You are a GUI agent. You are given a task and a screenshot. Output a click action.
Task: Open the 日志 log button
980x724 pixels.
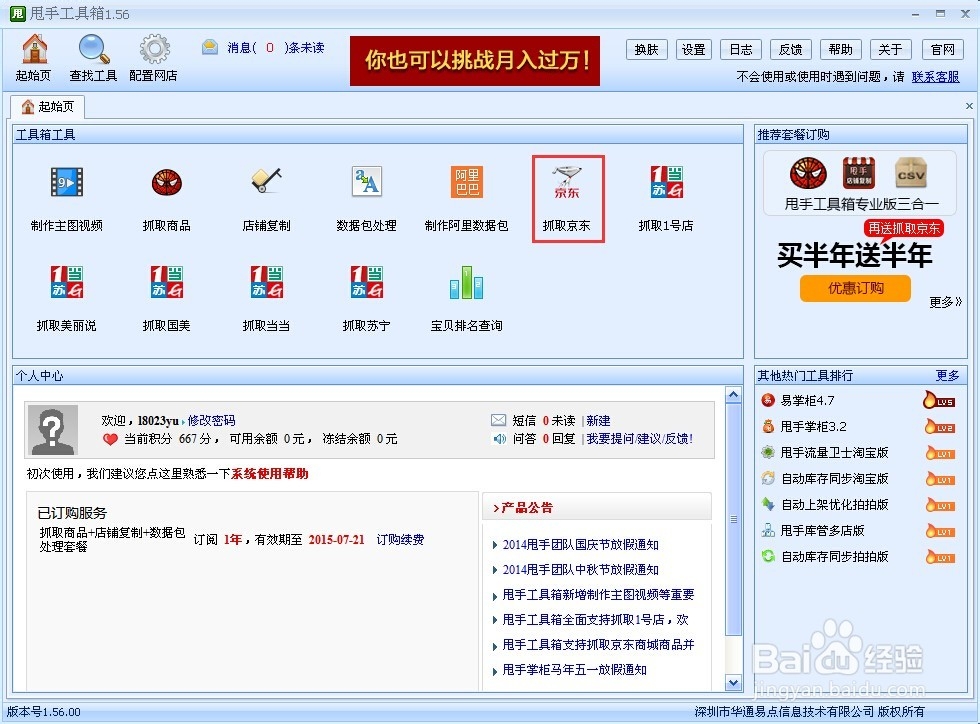(x=741, y=49)
